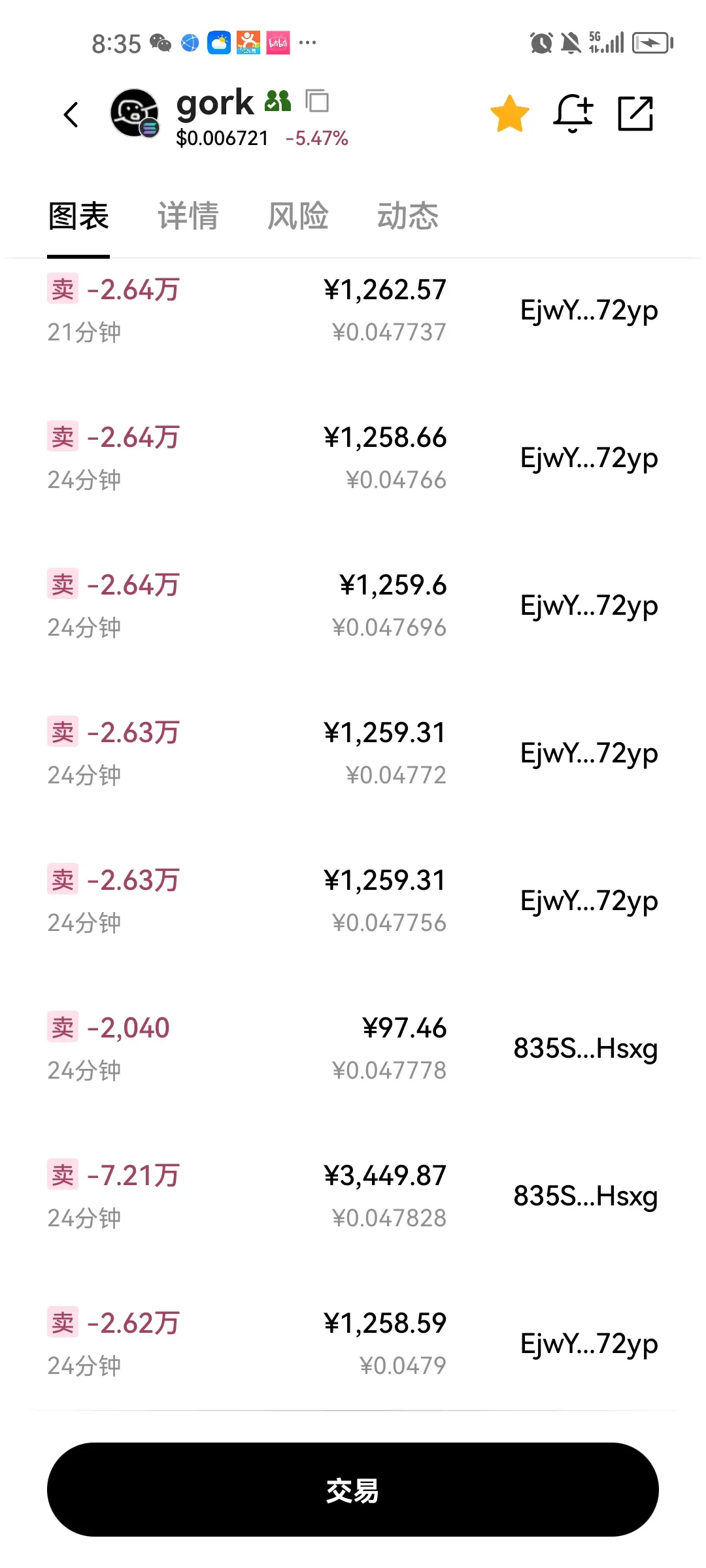Select the -7.21万 sell trade row
Screen dimensions: 706x1568
[353, 1196]
